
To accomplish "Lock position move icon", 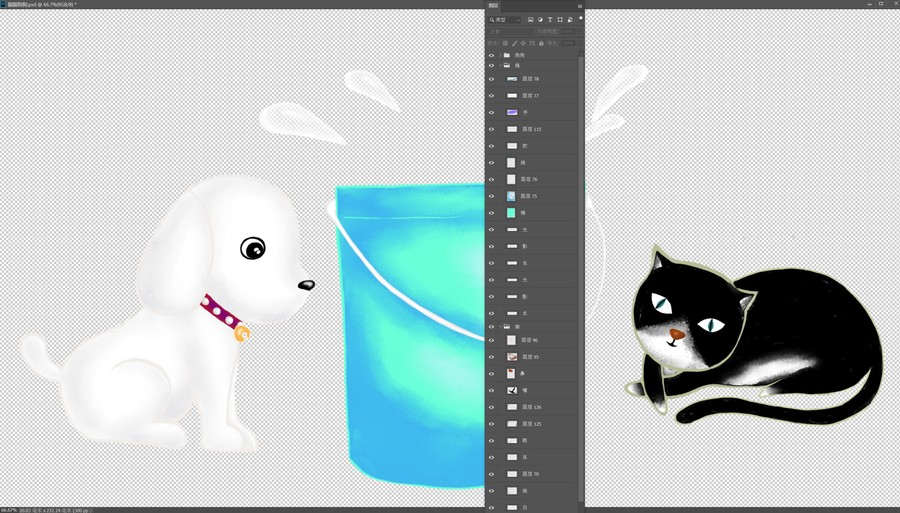I will pyautogui.click(x=523, y=43).
